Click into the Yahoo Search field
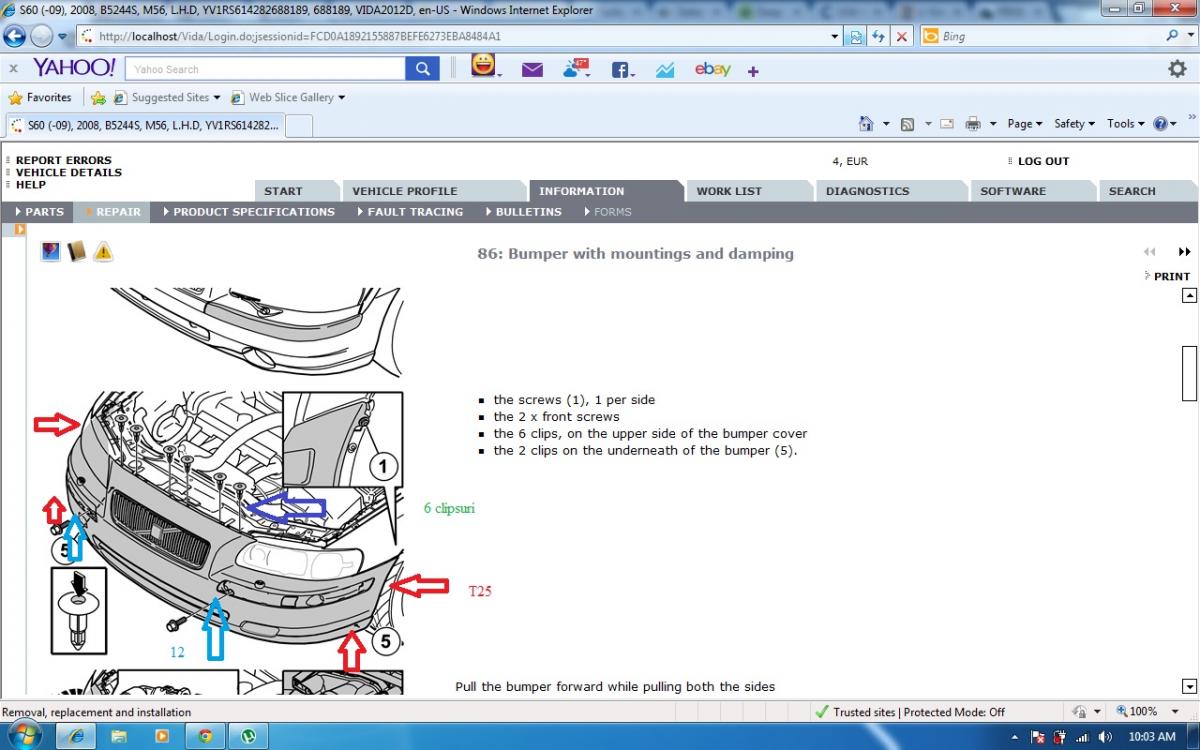The width and height of the screenshot is (1200, 750). tap(267, 69)
